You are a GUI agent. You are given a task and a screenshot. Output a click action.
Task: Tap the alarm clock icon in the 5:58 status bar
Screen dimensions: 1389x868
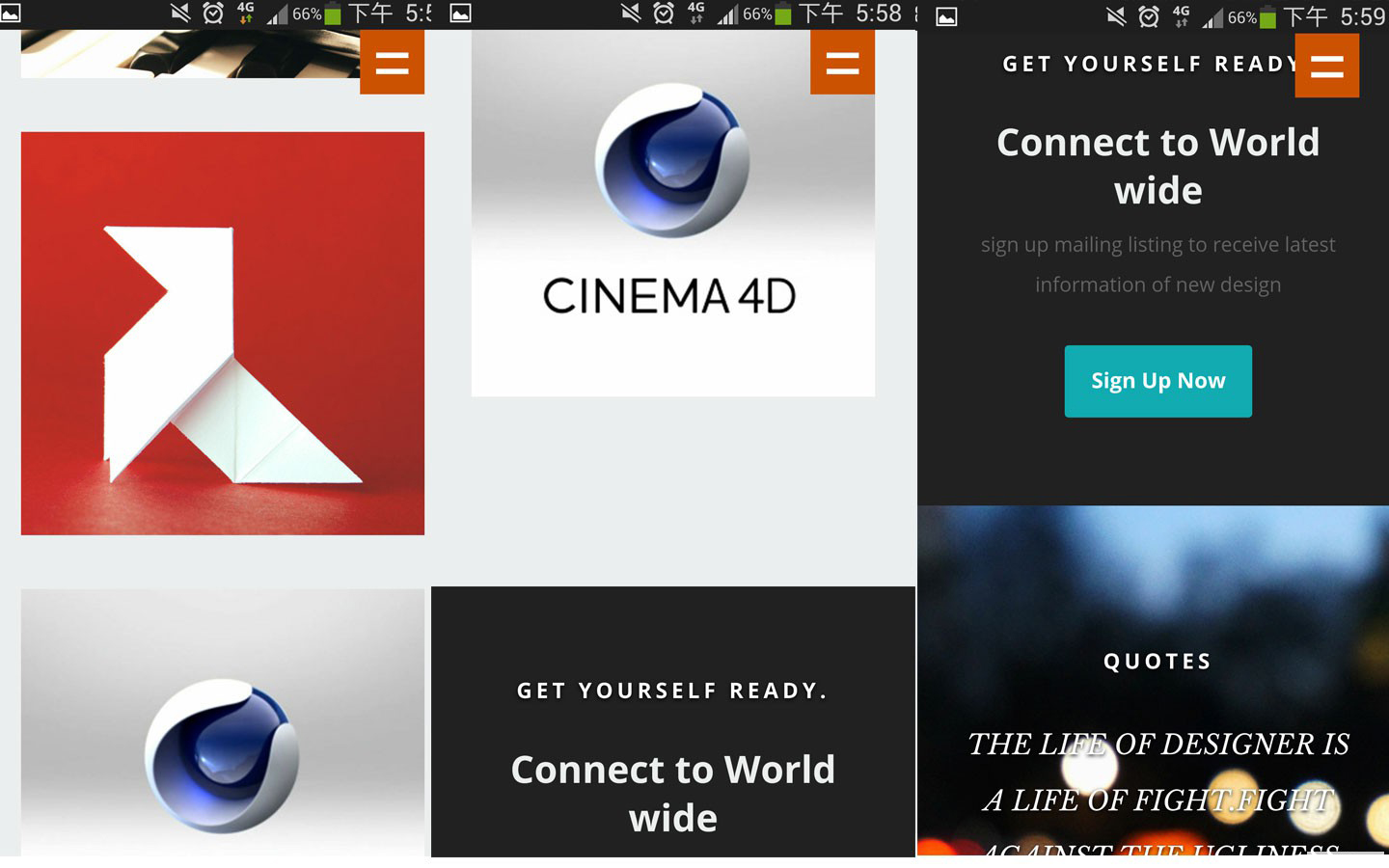(664, 14)
